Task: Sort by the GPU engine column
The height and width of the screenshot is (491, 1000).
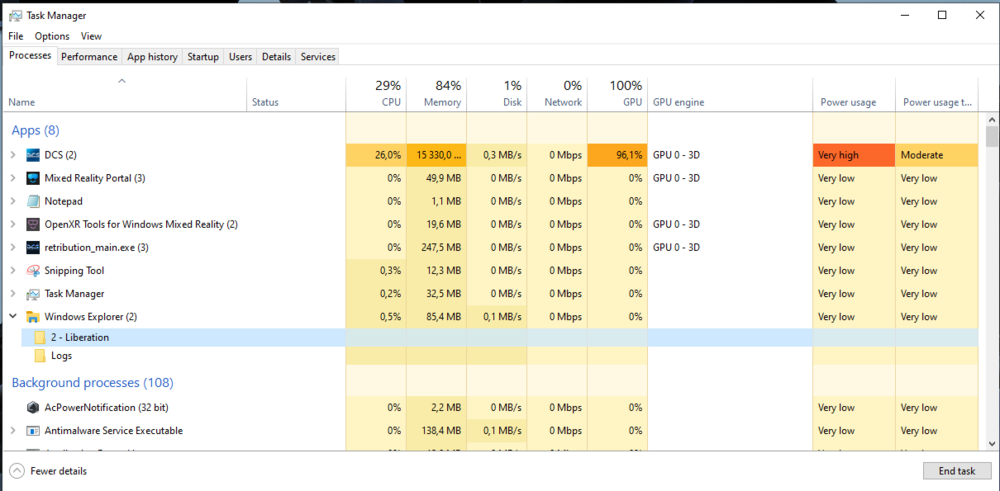Action: pyautogui.click(x=730, y=94)
